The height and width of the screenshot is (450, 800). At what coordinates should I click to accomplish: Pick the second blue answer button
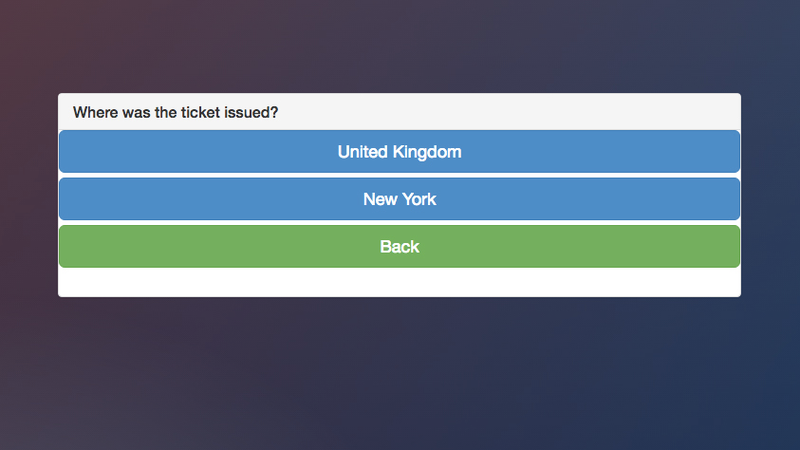click(x=399, y=199)
